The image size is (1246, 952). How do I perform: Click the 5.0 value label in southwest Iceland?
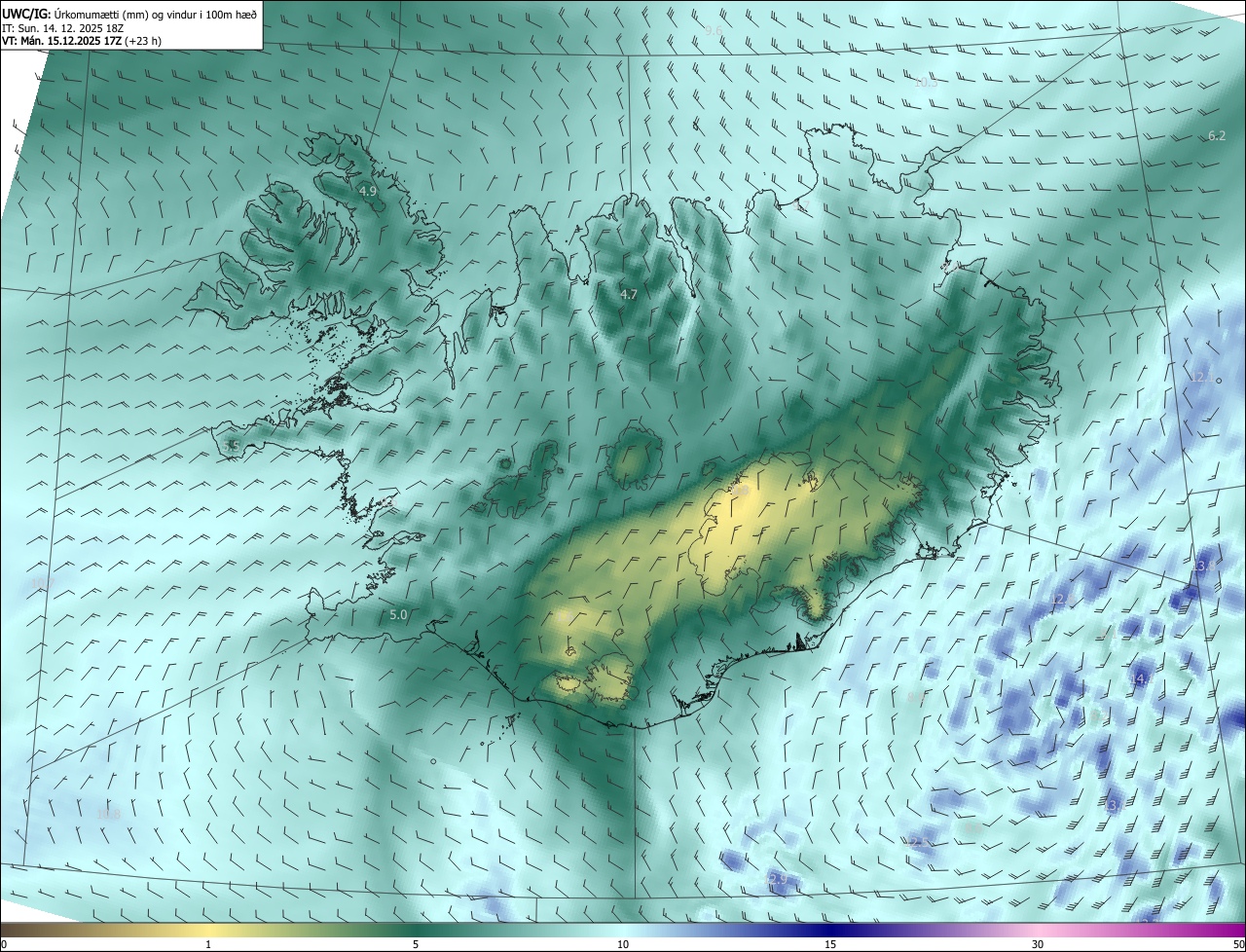(x=398, y=615)
